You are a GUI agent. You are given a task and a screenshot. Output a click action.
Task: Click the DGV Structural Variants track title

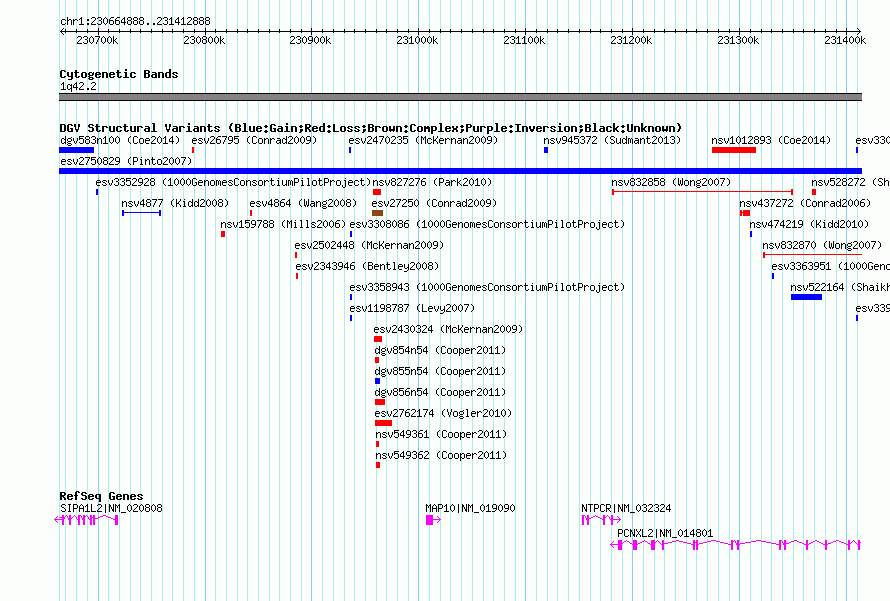point(371,128)
